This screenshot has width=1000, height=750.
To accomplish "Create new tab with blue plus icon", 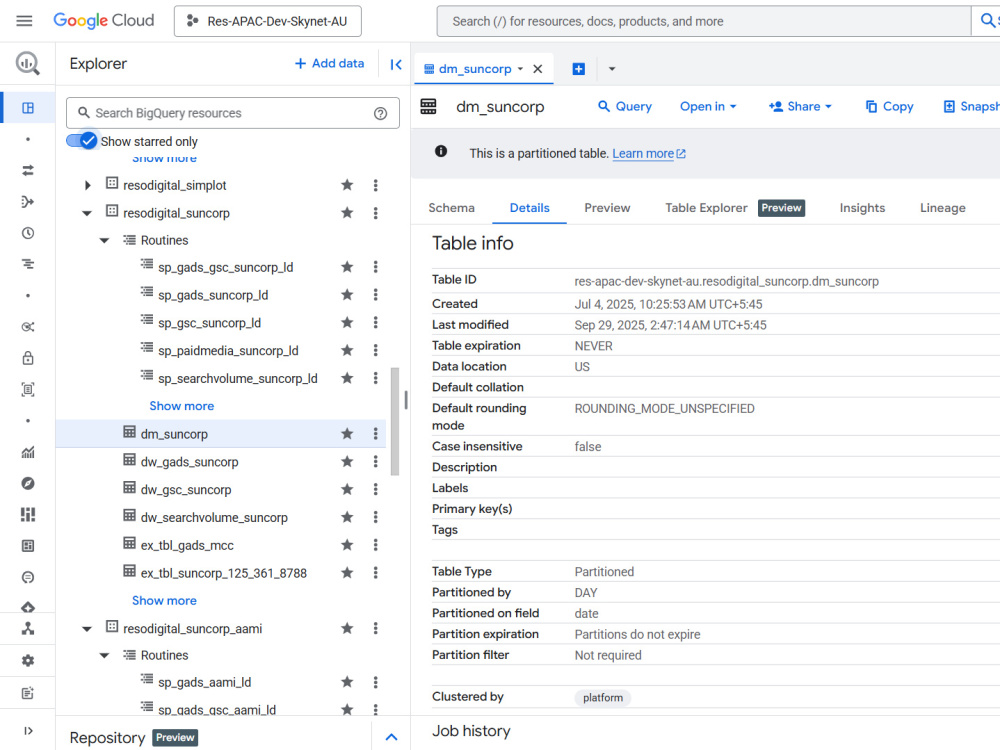I will [578, 69].
